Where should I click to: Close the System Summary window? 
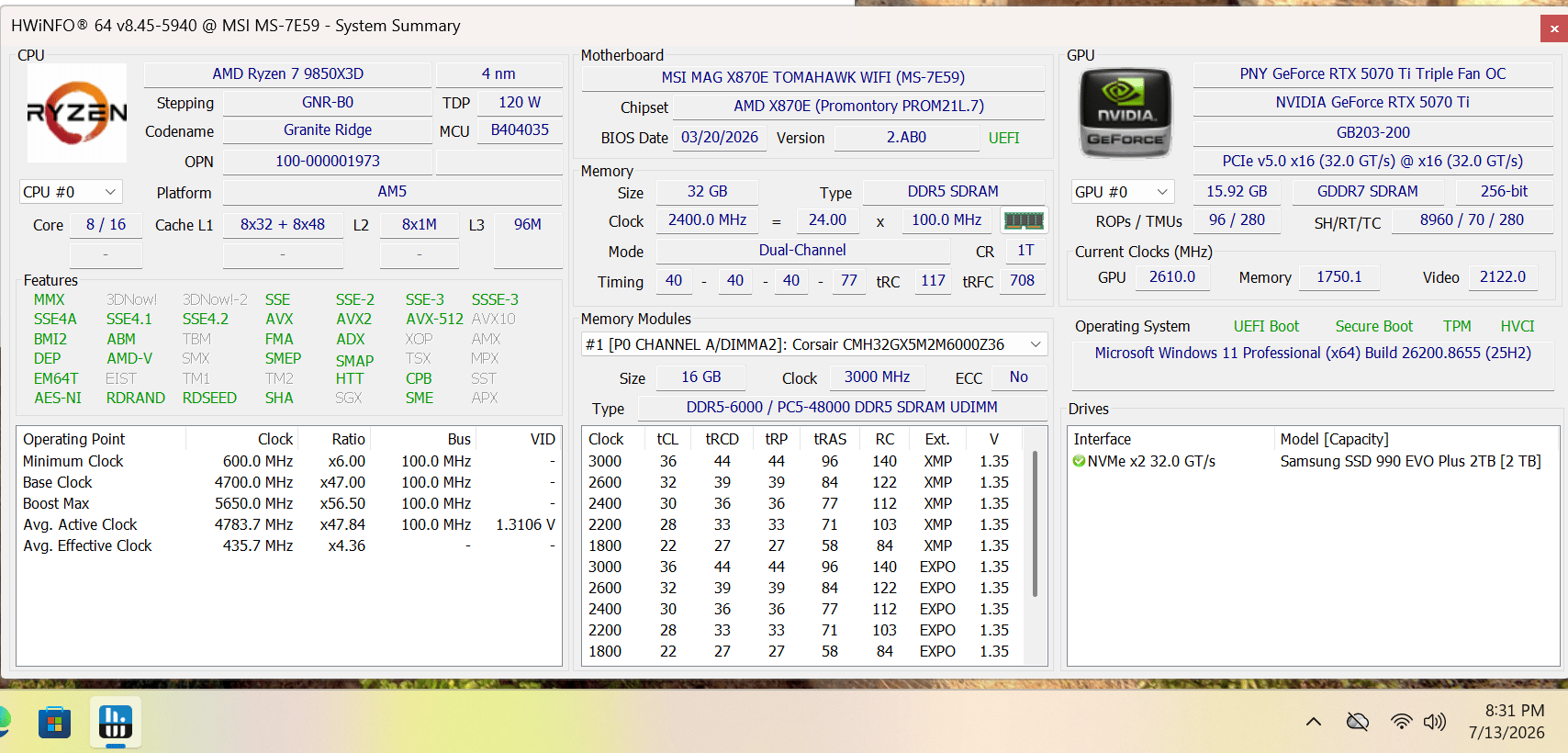point(1554,28)
